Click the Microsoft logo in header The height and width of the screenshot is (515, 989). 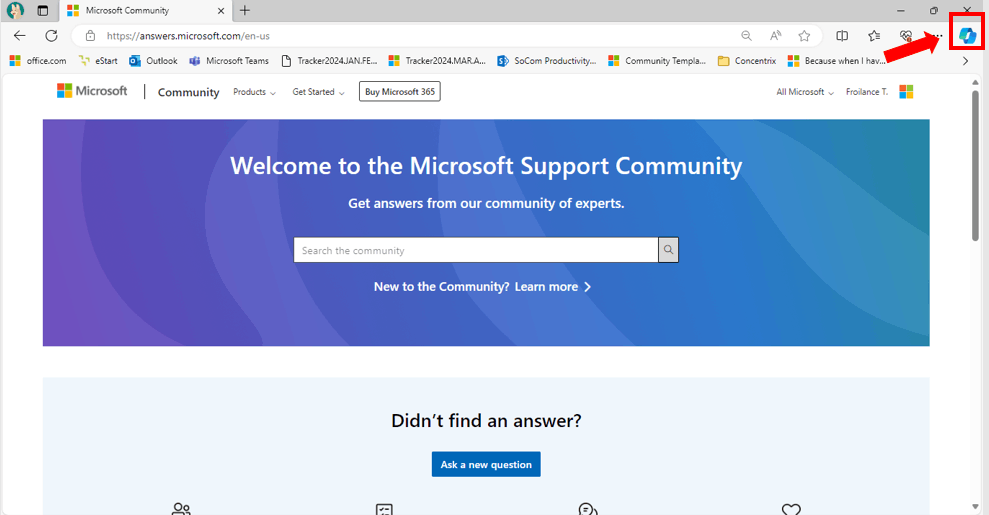(92, 91)
